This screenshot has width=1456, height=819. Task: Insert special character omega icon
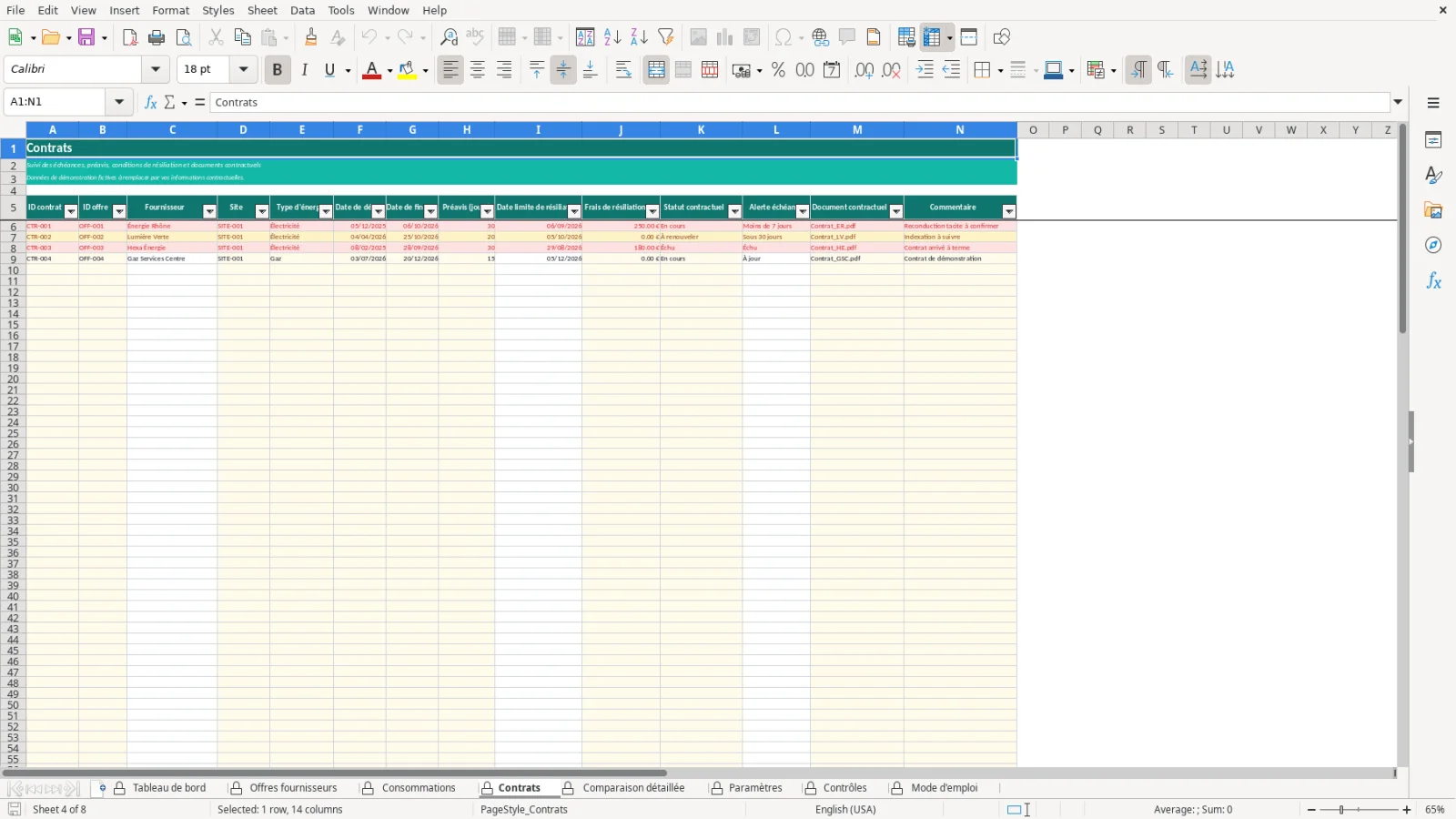pyautogui.click(x=783, y=37)
